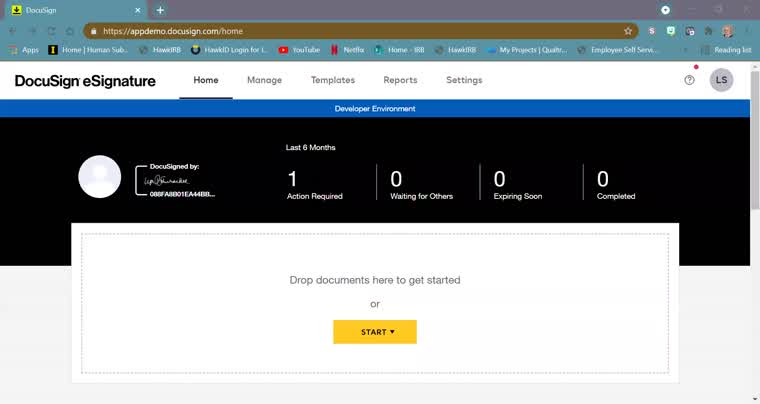Open the HawkID Login bookmark
The width and height of the screenshot is (760, 404).
pyautogui.click(x=229, y=50)
